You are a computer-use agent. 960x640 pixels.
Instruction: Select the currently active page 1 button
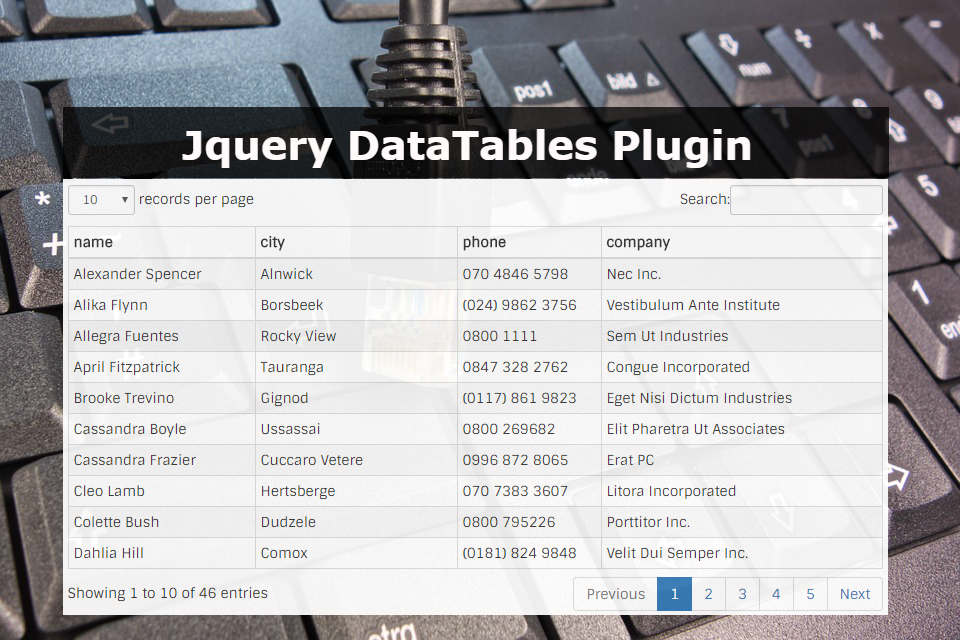coord(674,593)
